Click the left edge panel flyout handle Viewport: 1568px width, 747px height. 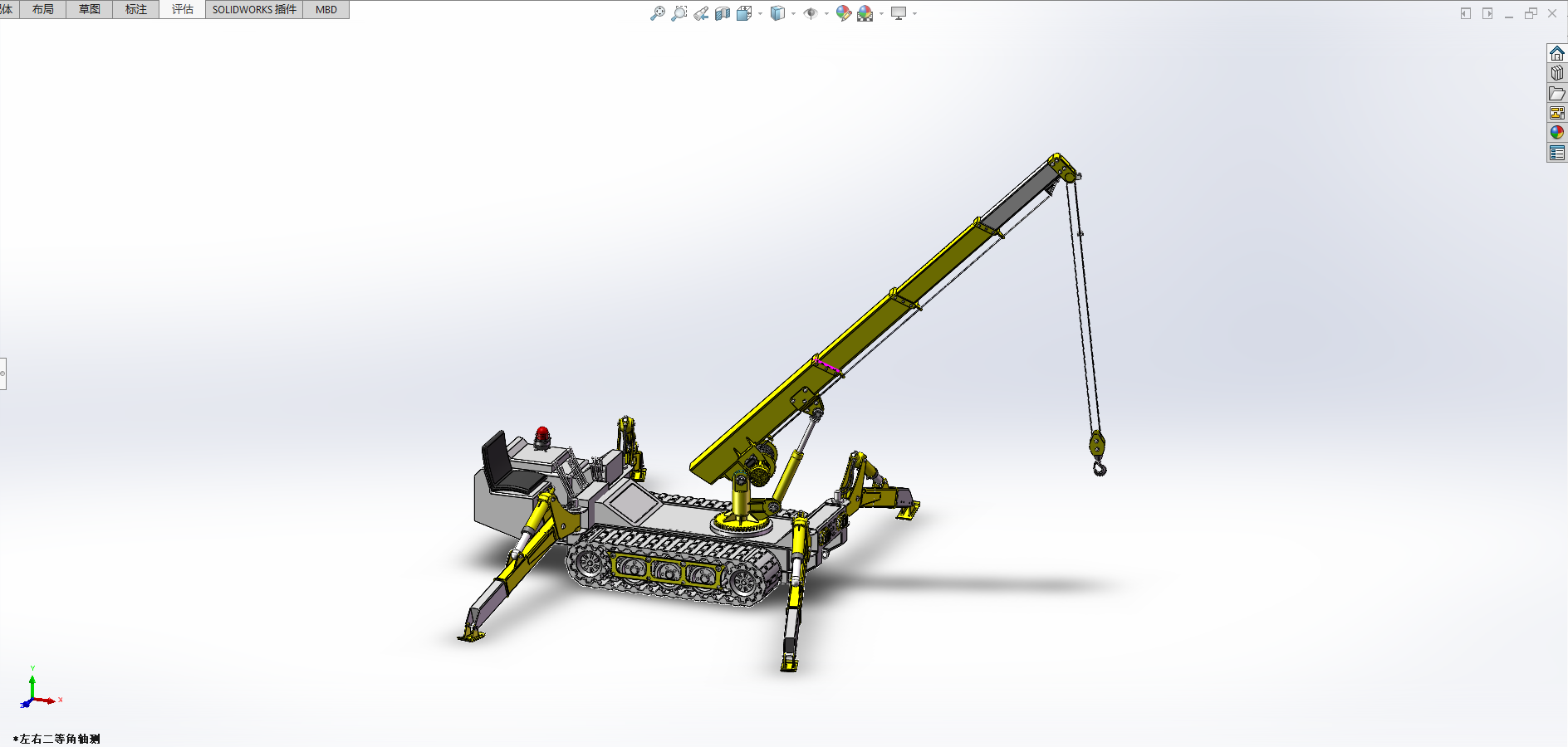pyautogui.click(x=2, y=373)
